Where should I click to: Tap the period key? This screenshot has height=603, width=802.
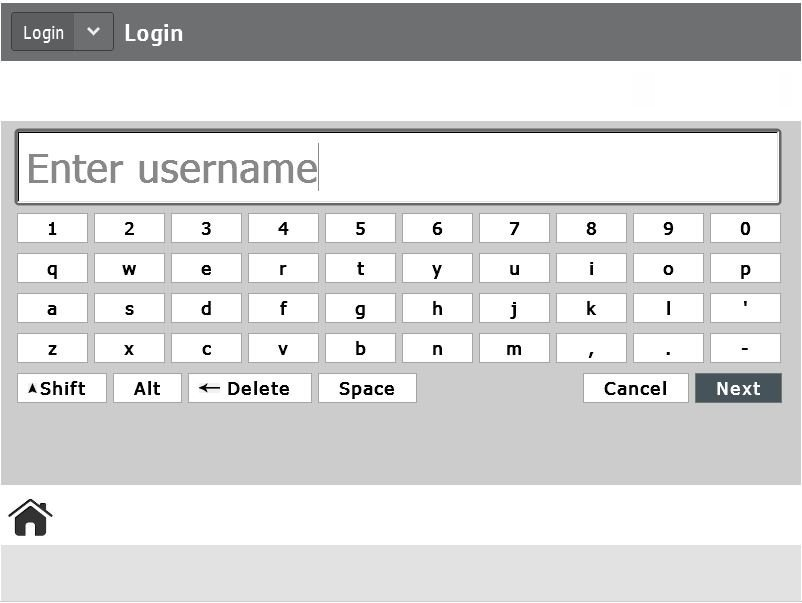coord(668,348)
